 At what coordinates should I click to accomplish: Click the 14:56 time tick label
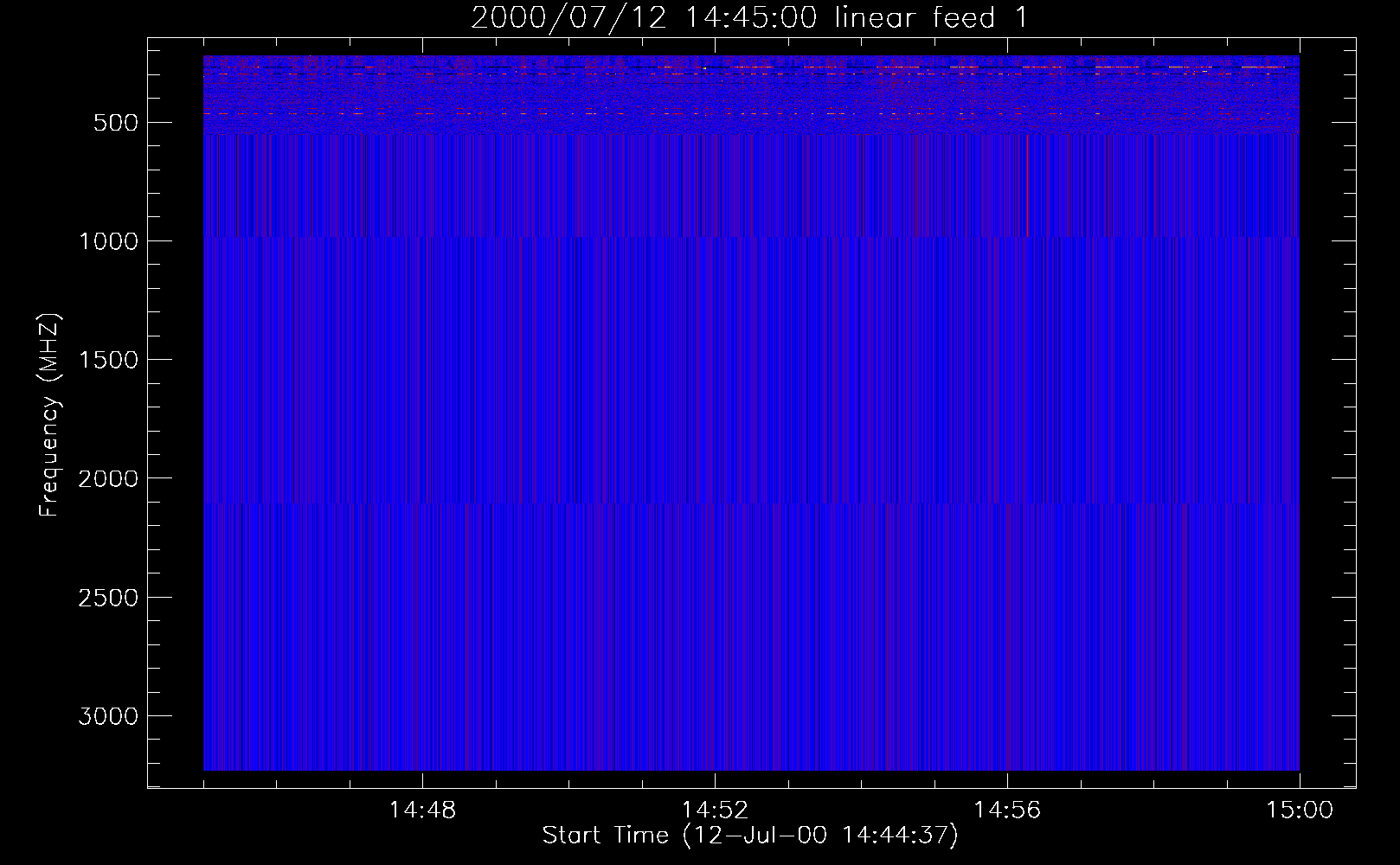pos(1007,811)
